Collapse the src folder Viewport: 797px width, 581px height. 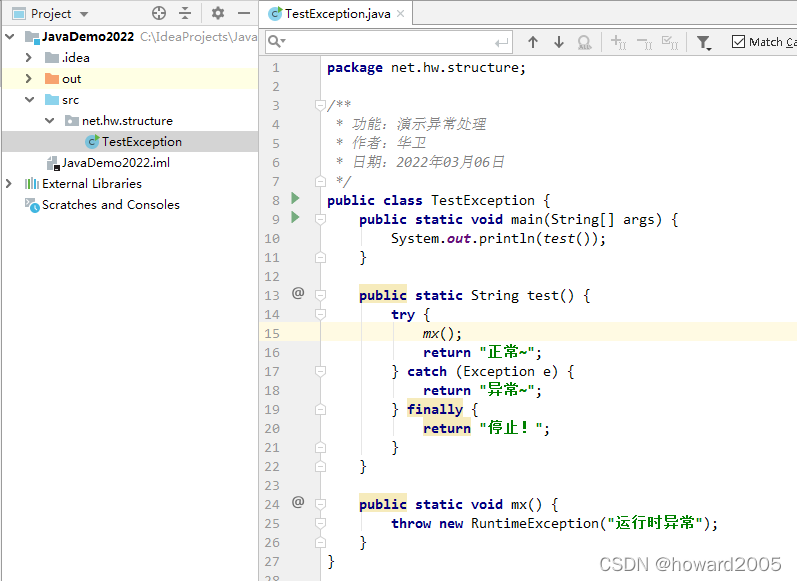29,100
